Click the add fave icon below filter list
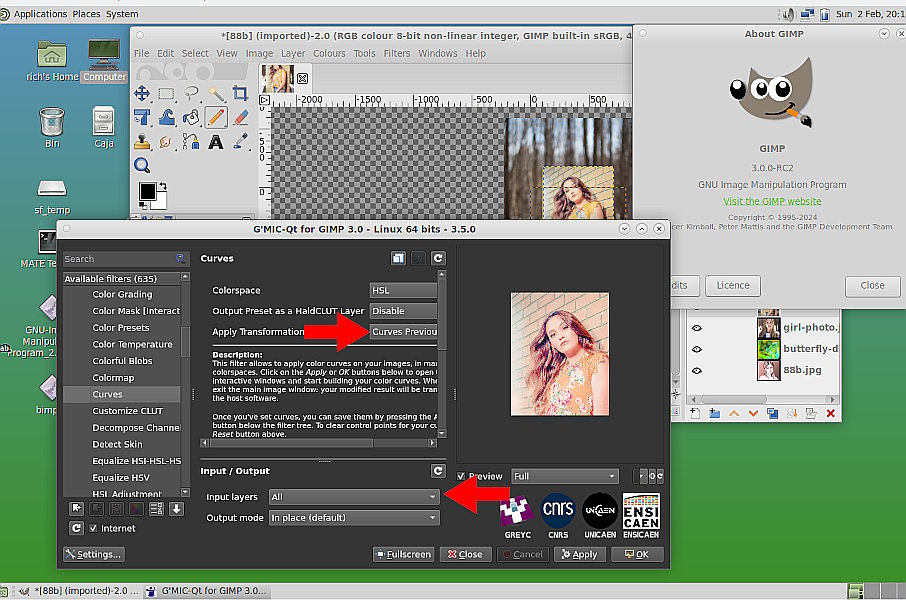The height and width of the screenshot is (600, 906). 76,509
